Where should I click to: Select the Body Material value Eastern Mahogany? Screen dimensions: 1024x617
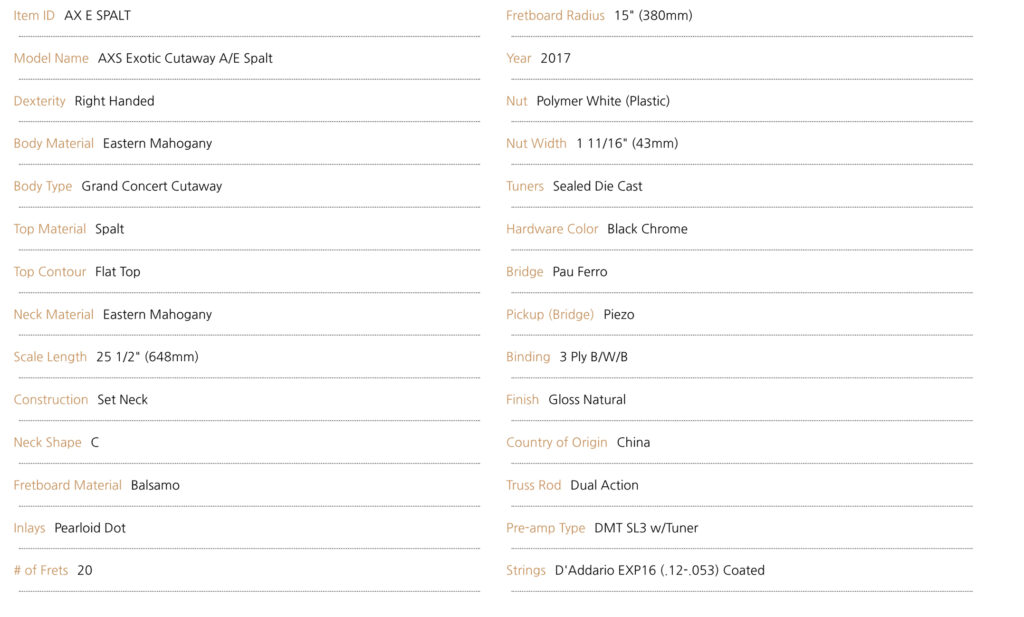point(157,144)
